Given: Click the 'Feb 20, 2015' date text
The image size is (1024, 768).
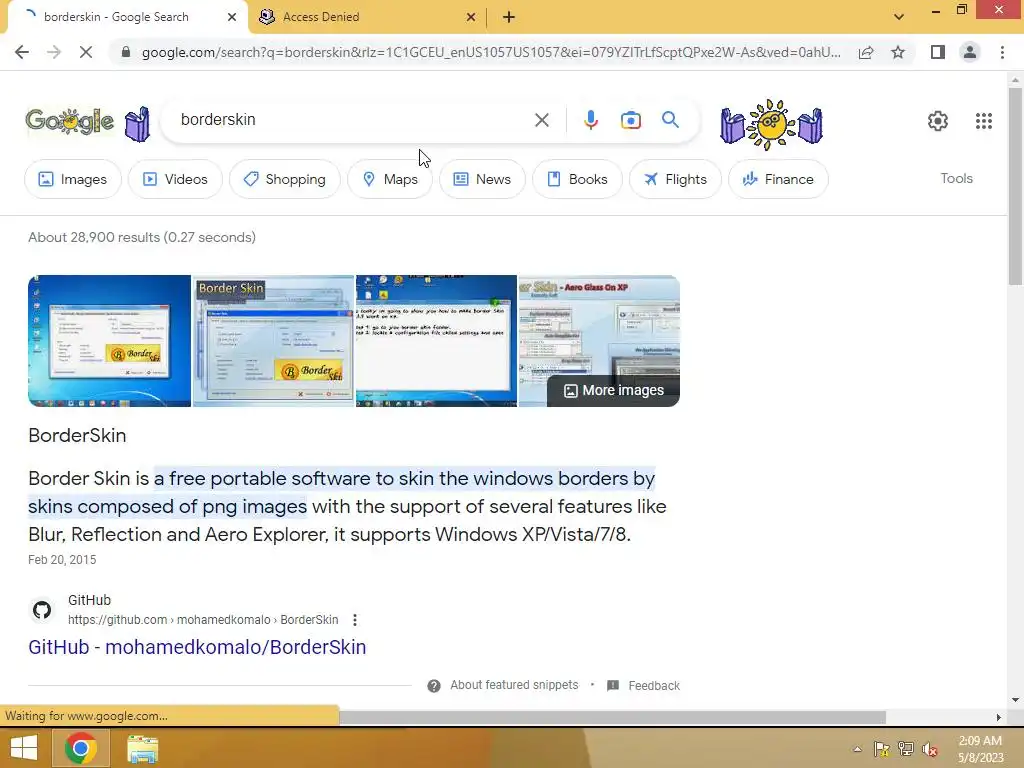Looking at the screenshot, I should point(62,560).
